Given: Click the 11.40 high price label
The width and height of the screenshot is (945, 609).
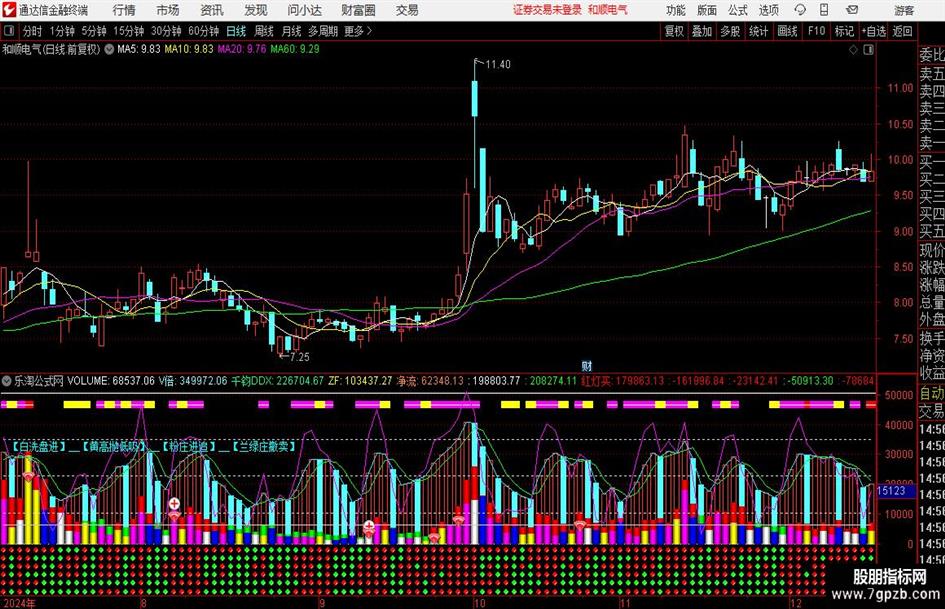Looking at the screenshot, I should 498,65.
